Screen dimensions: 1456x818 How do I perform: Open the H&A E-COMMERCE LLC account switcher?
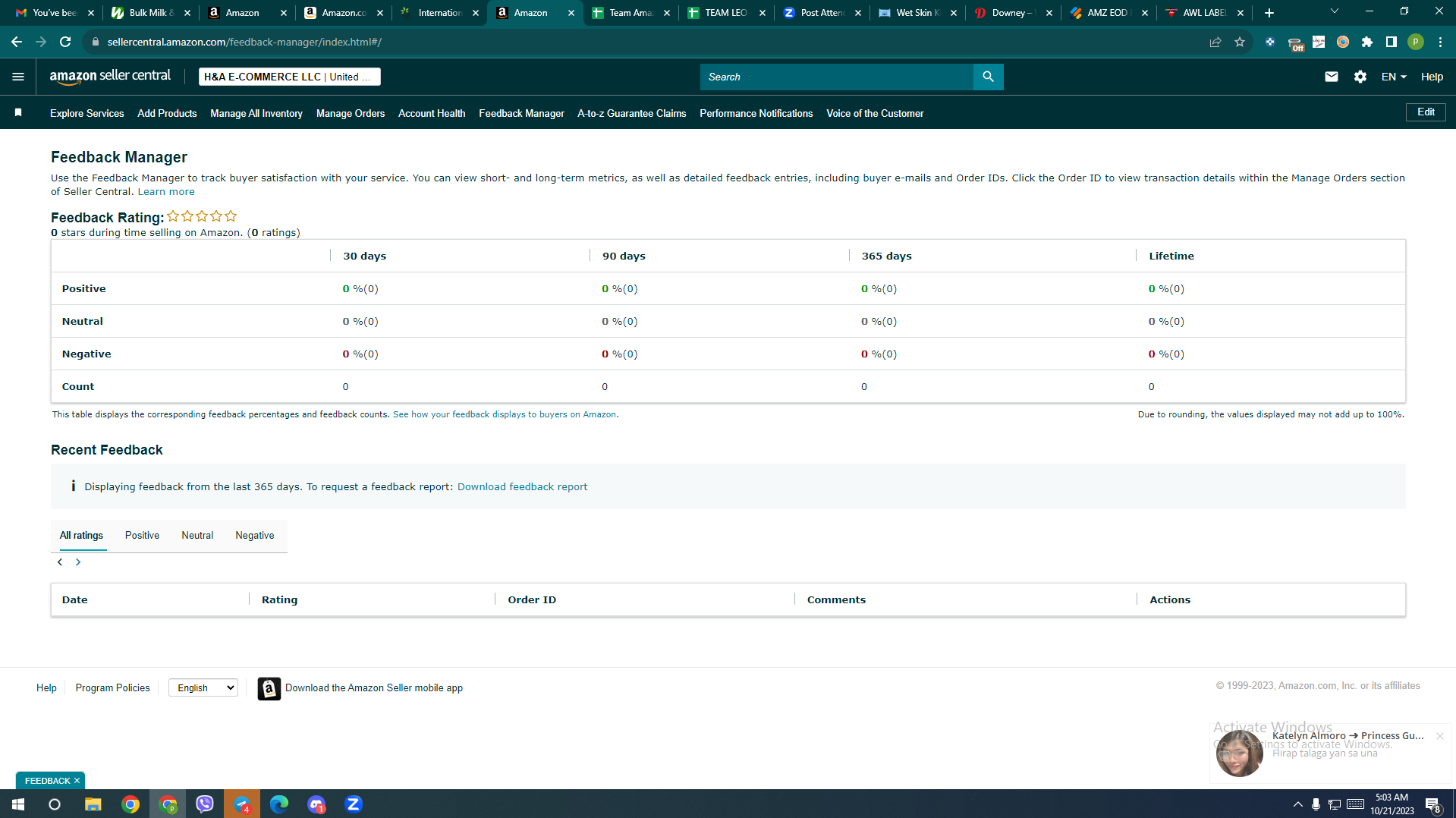point(289,77)
